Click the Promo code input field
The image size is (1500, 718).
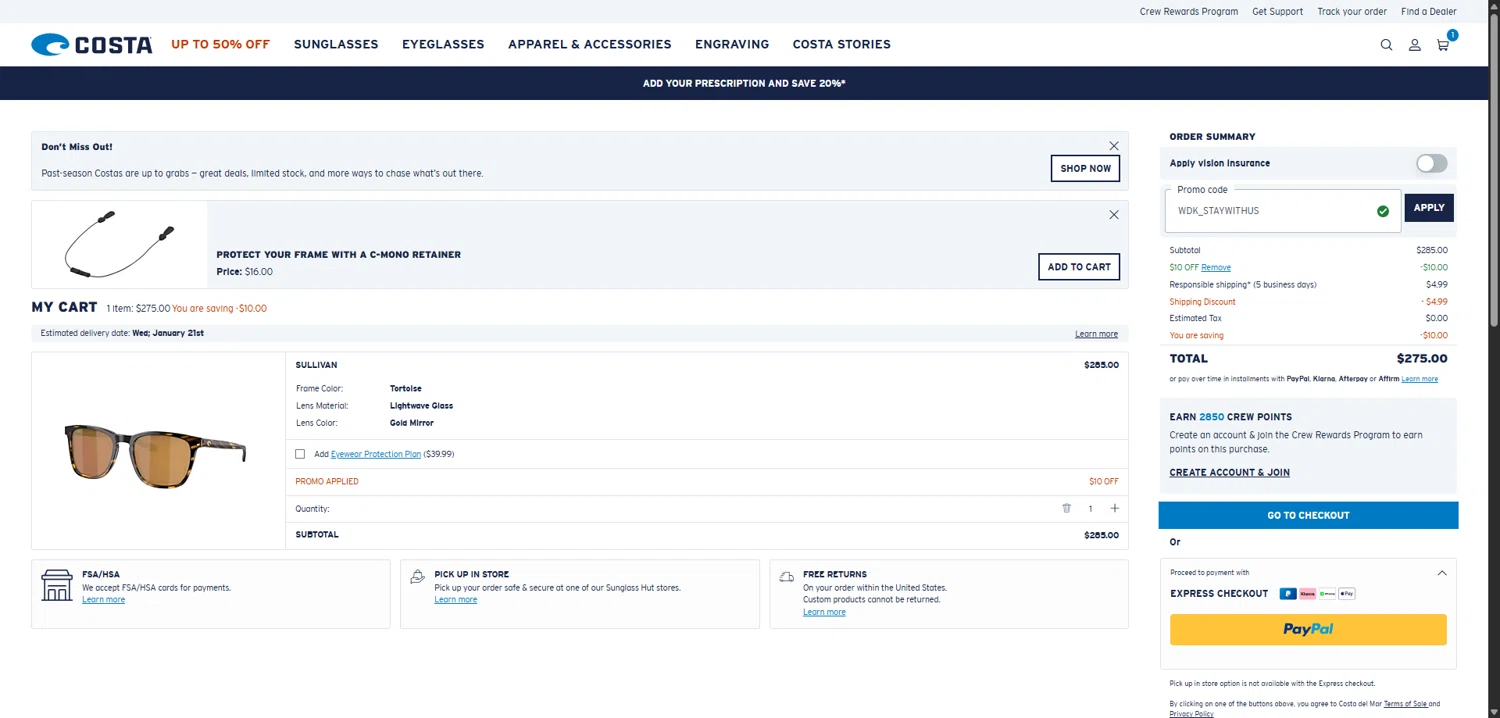point(1283,211)
